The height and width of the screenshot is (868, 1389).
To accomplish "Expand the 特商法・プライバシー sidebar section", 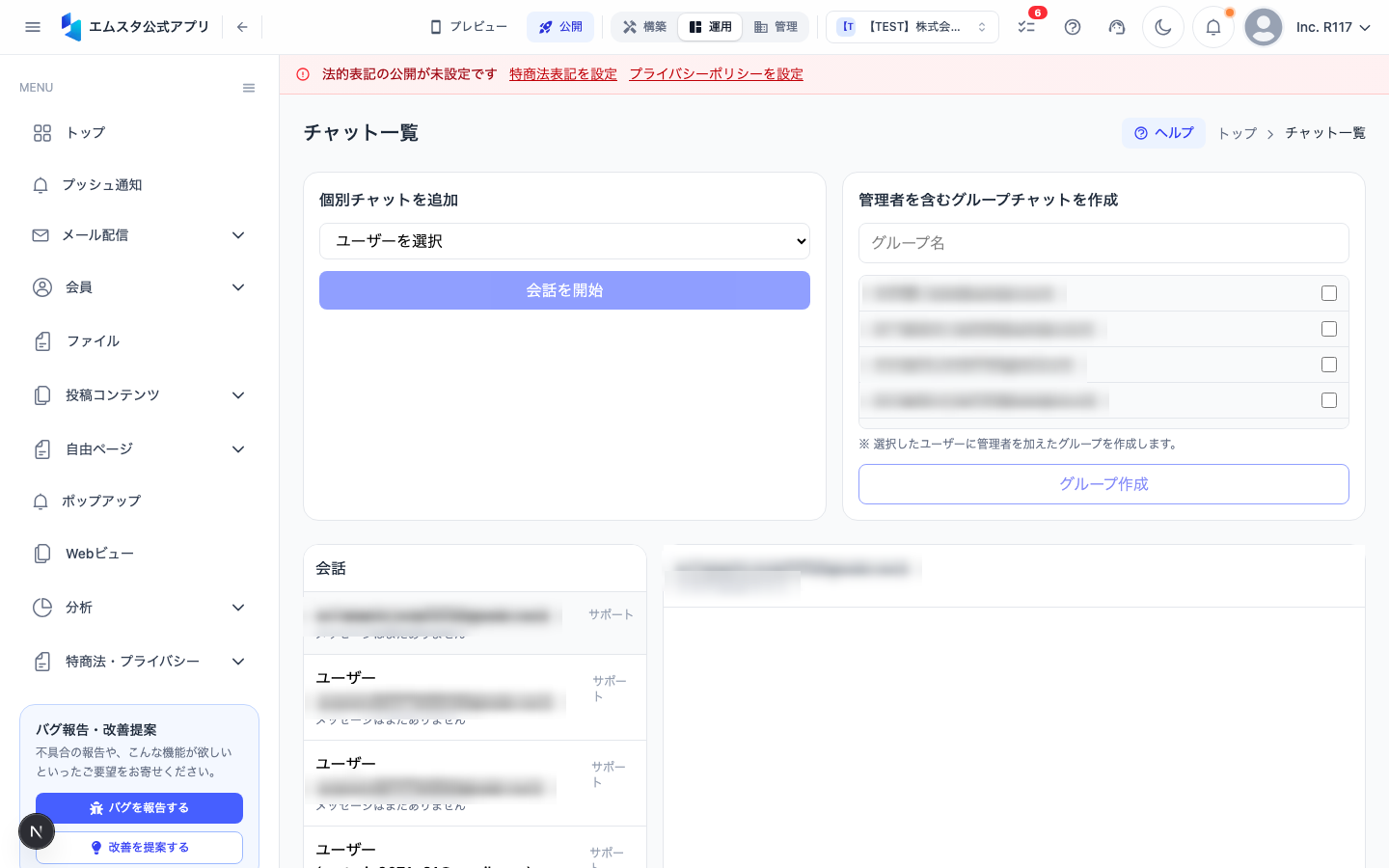I will (x=139, y=662).
